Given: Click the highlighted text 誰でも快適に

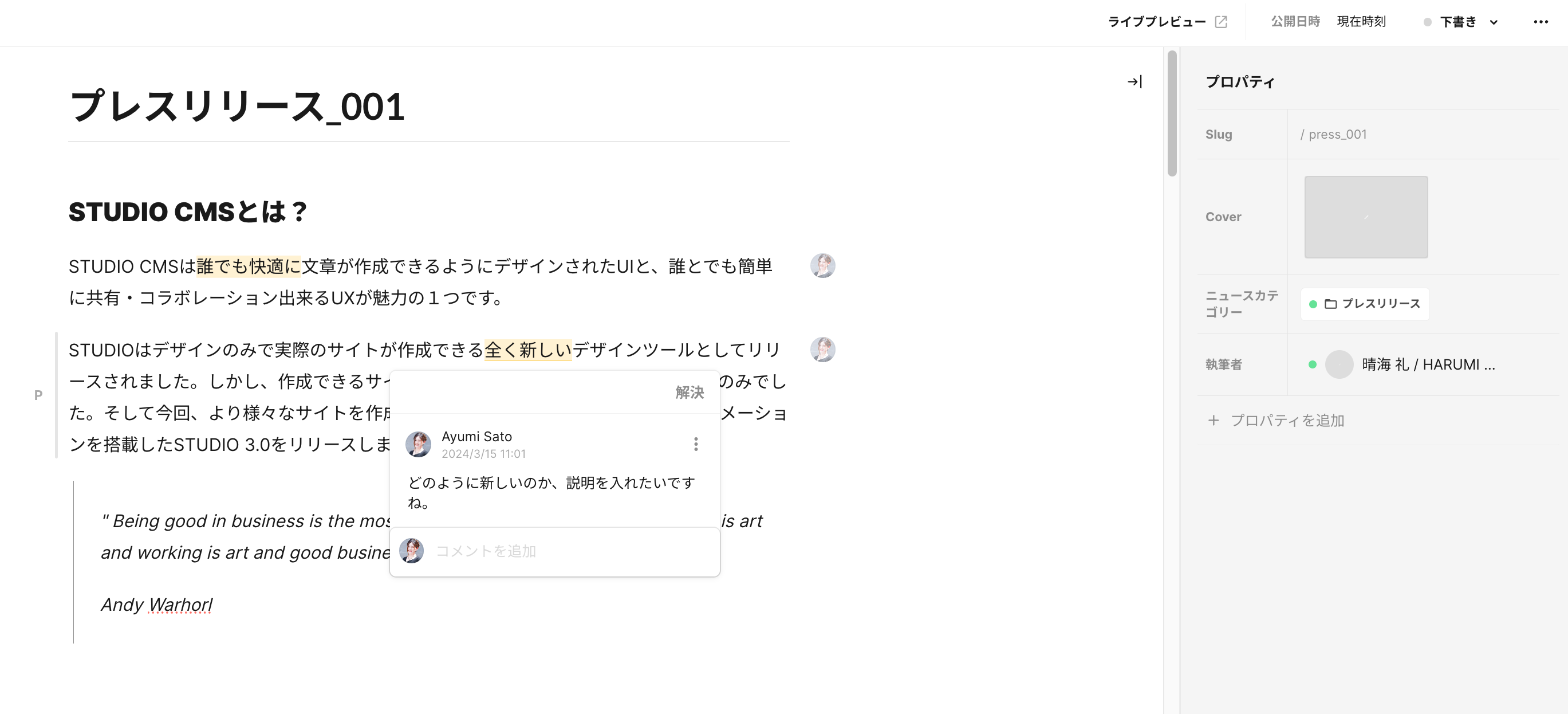Looking at the screenshot, I should [249, 266].
